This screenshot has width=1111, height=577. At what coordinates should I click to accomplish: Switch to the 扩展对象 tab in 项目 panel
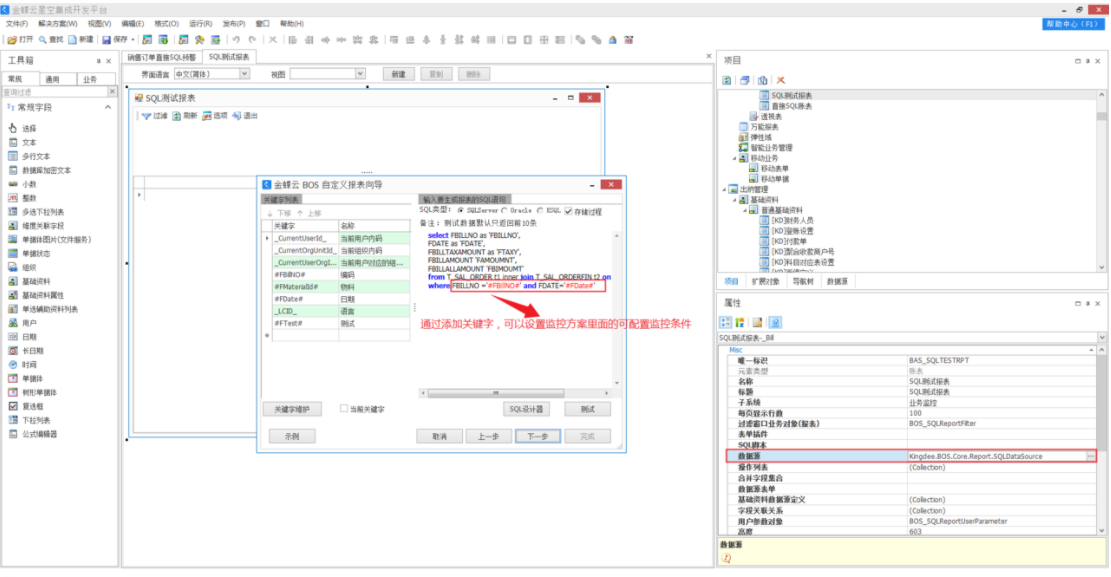click(x=765, y=281)
